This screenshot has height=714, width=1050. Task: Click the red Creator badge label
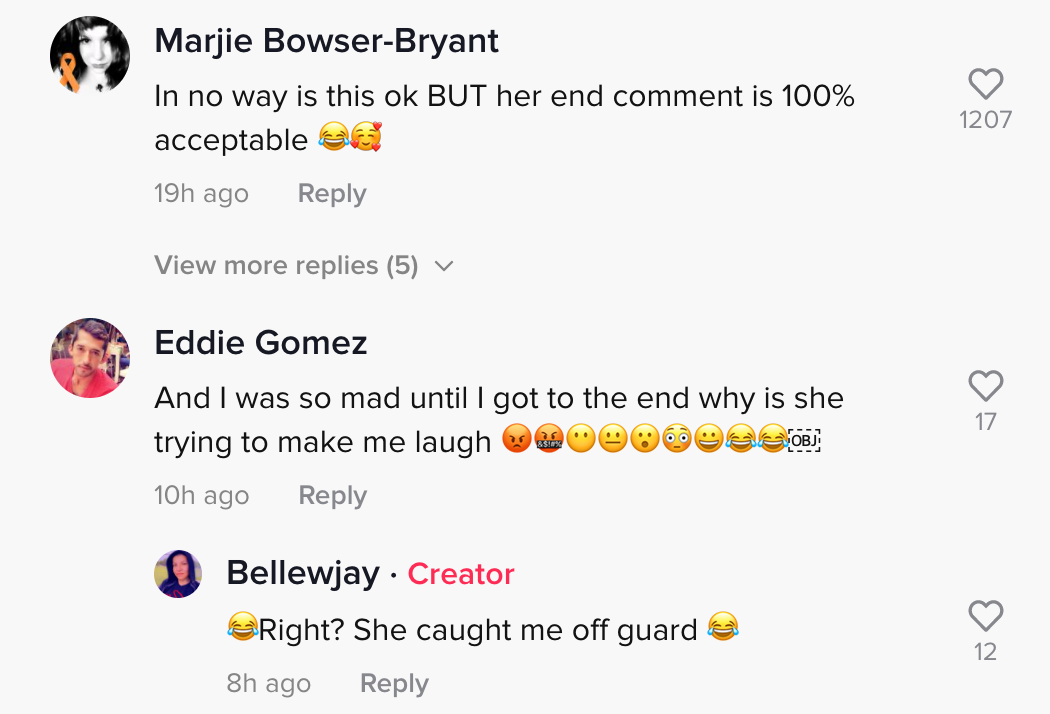coord(461,574)
